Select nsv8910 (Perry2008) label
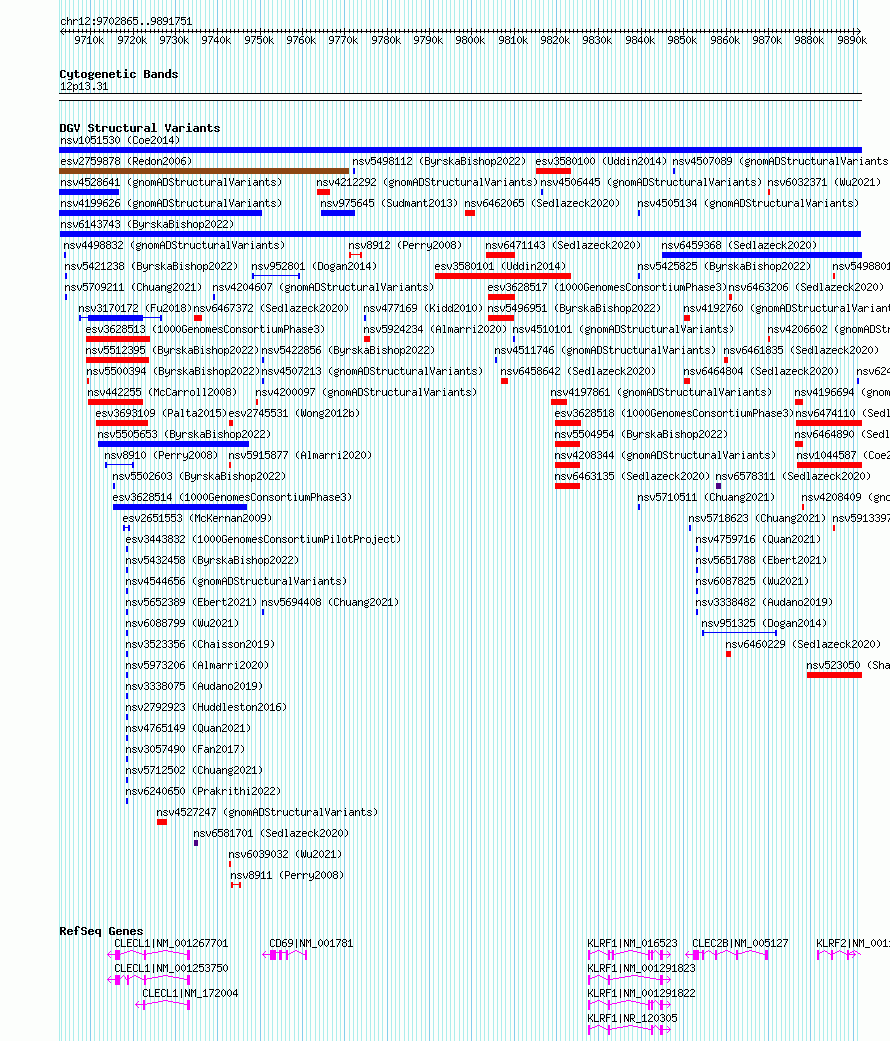 point(161,455)
